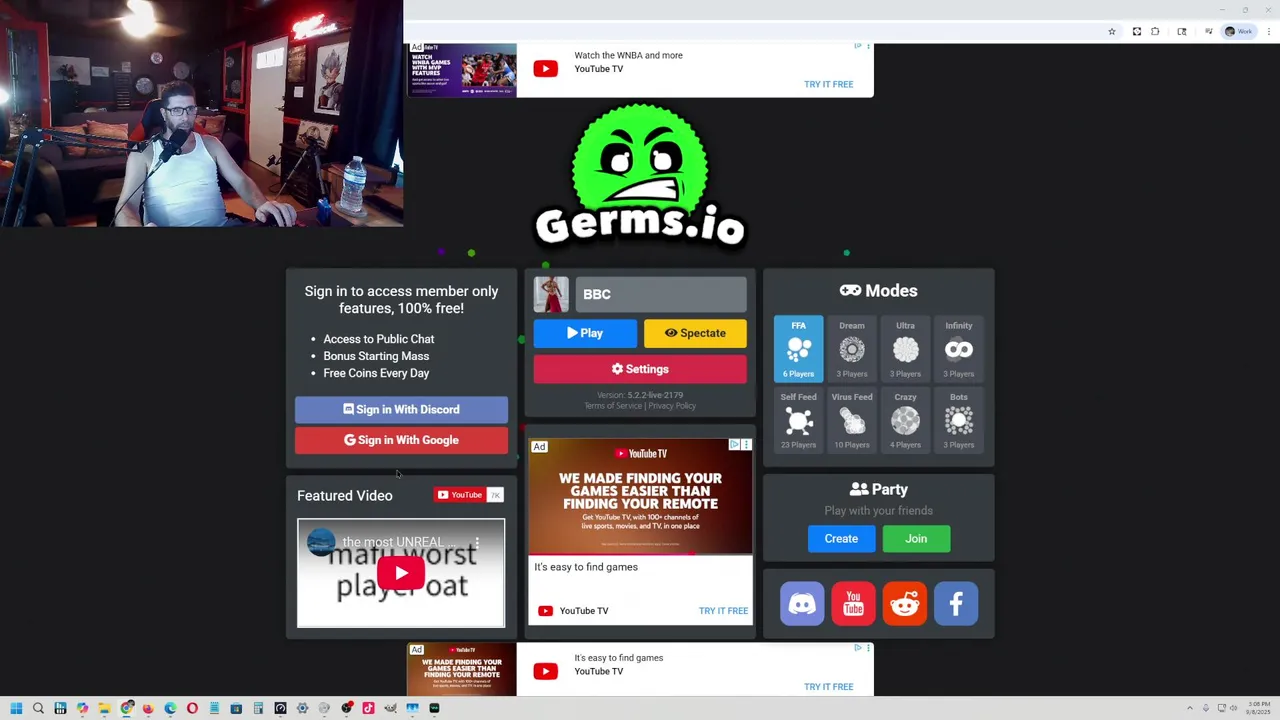Show hidden system tray icons
Viewport: 1280px width, 720px height.
coord(1190,708)
